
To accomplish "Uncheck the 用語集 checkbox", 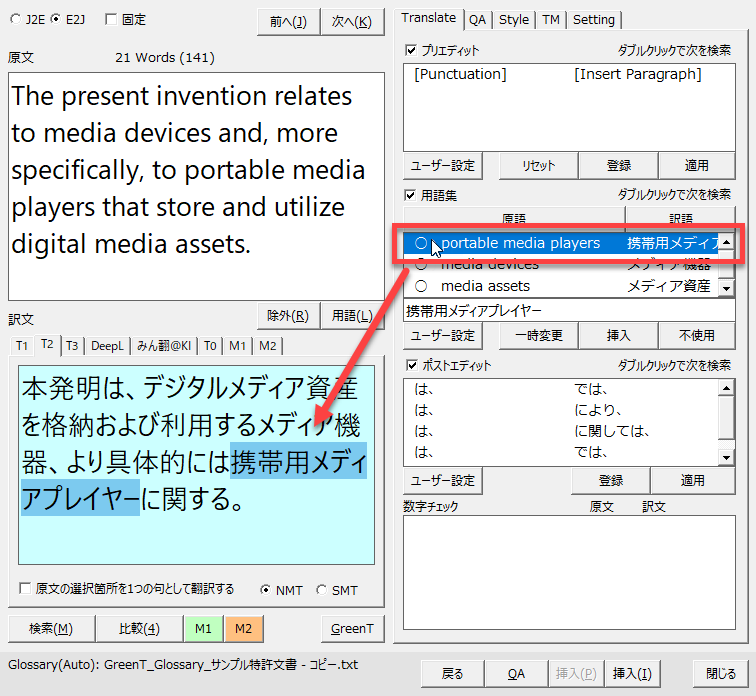I will click(x=411, y=195).
